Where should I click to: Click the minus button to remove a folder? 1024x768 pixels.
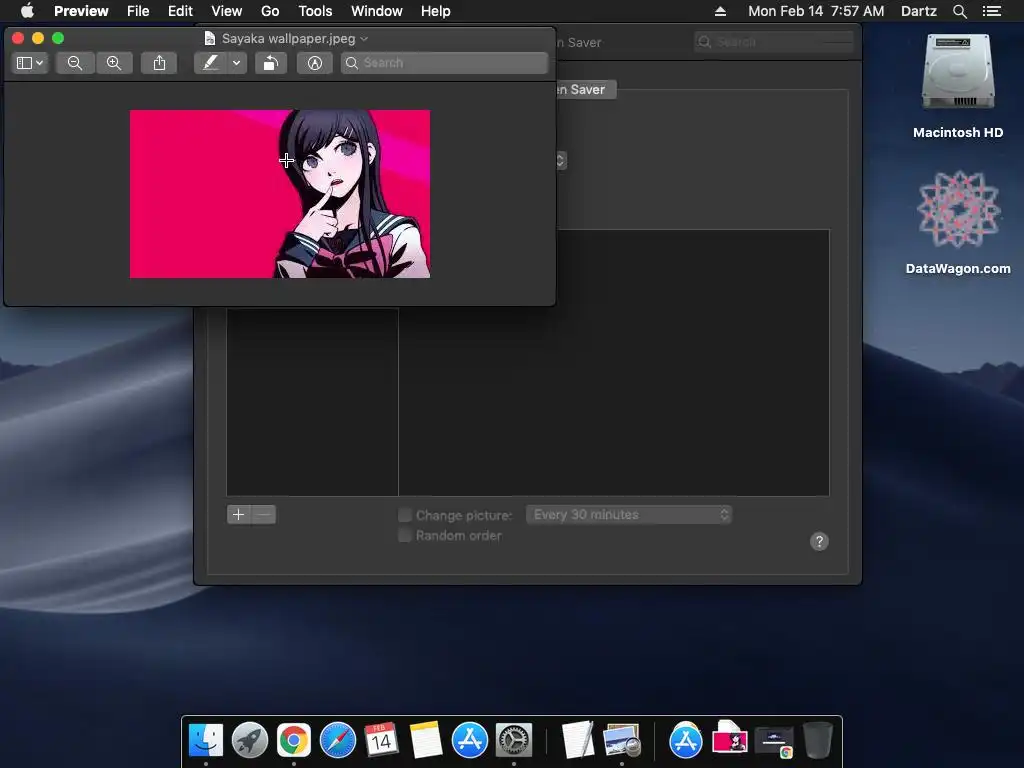point(264,515)
